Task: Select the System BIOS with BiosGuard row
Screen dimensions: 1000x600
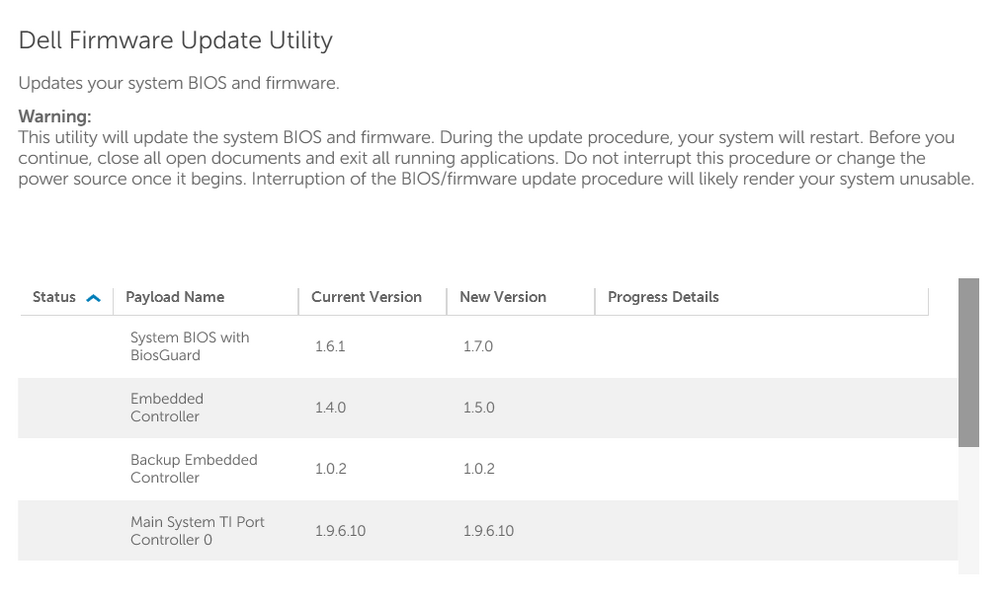Action: pyautogui.click(x=189, y=347)
